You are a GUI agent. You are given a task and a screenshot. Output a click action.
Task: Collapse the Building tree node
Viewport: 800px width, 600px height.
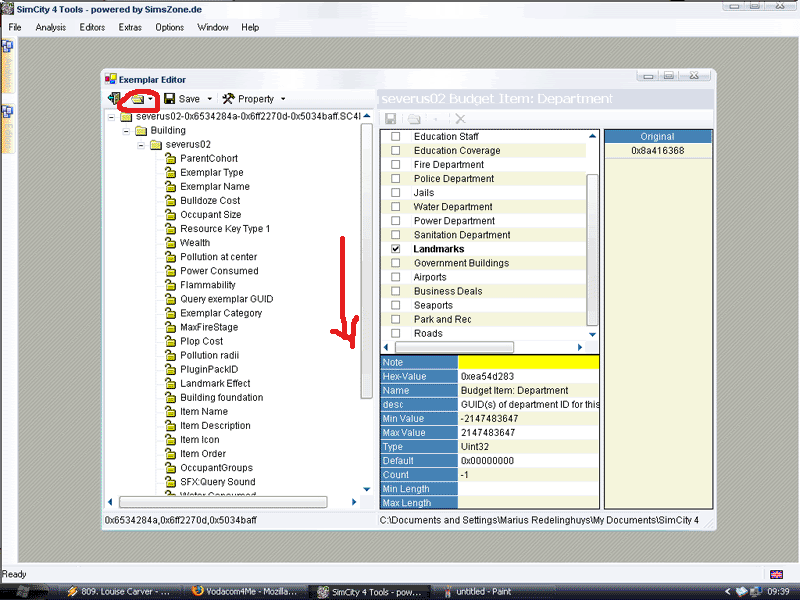tap(127, 131)
